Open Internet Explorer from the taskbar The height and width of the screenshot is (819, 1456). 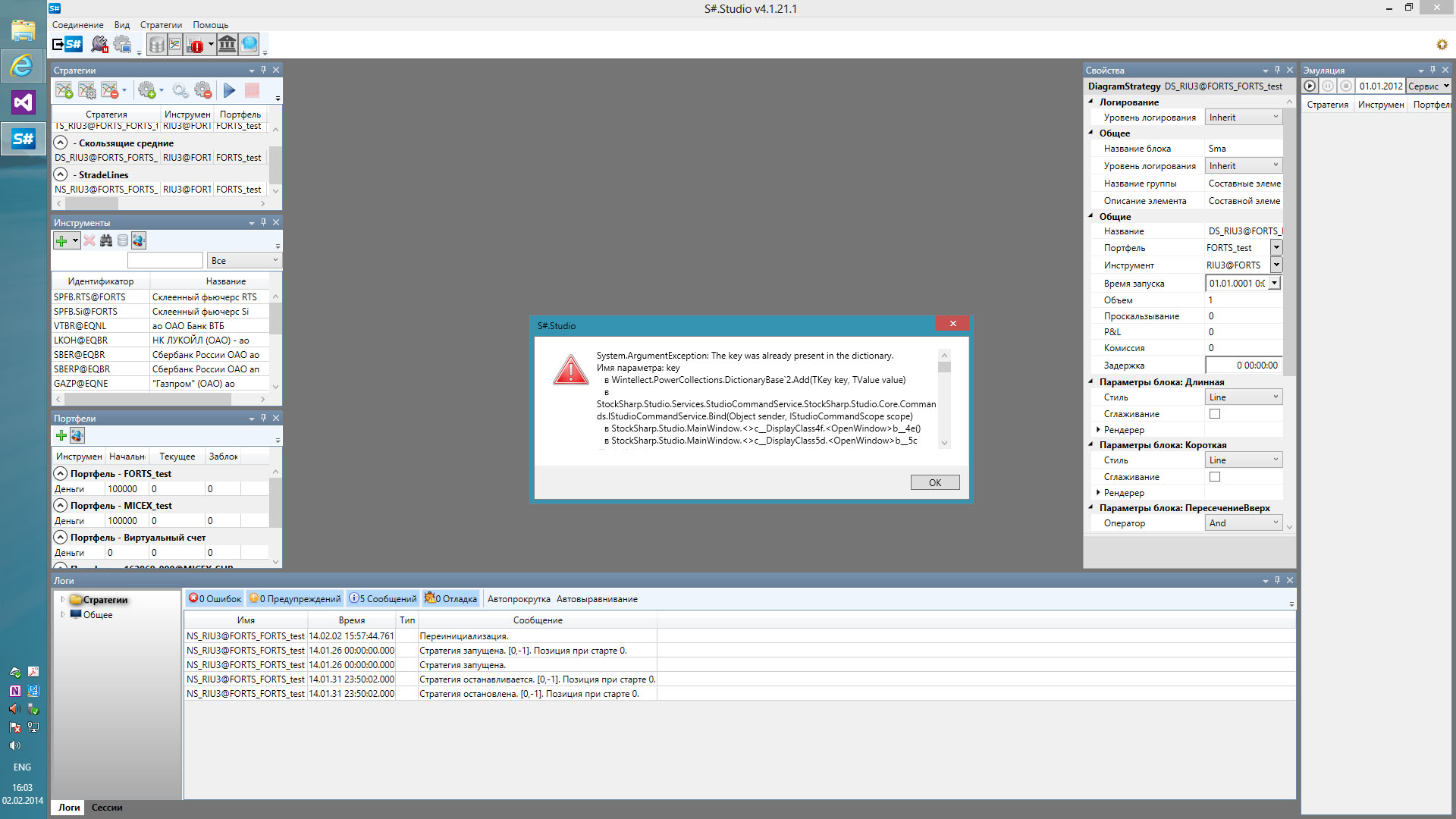point(23,66)
